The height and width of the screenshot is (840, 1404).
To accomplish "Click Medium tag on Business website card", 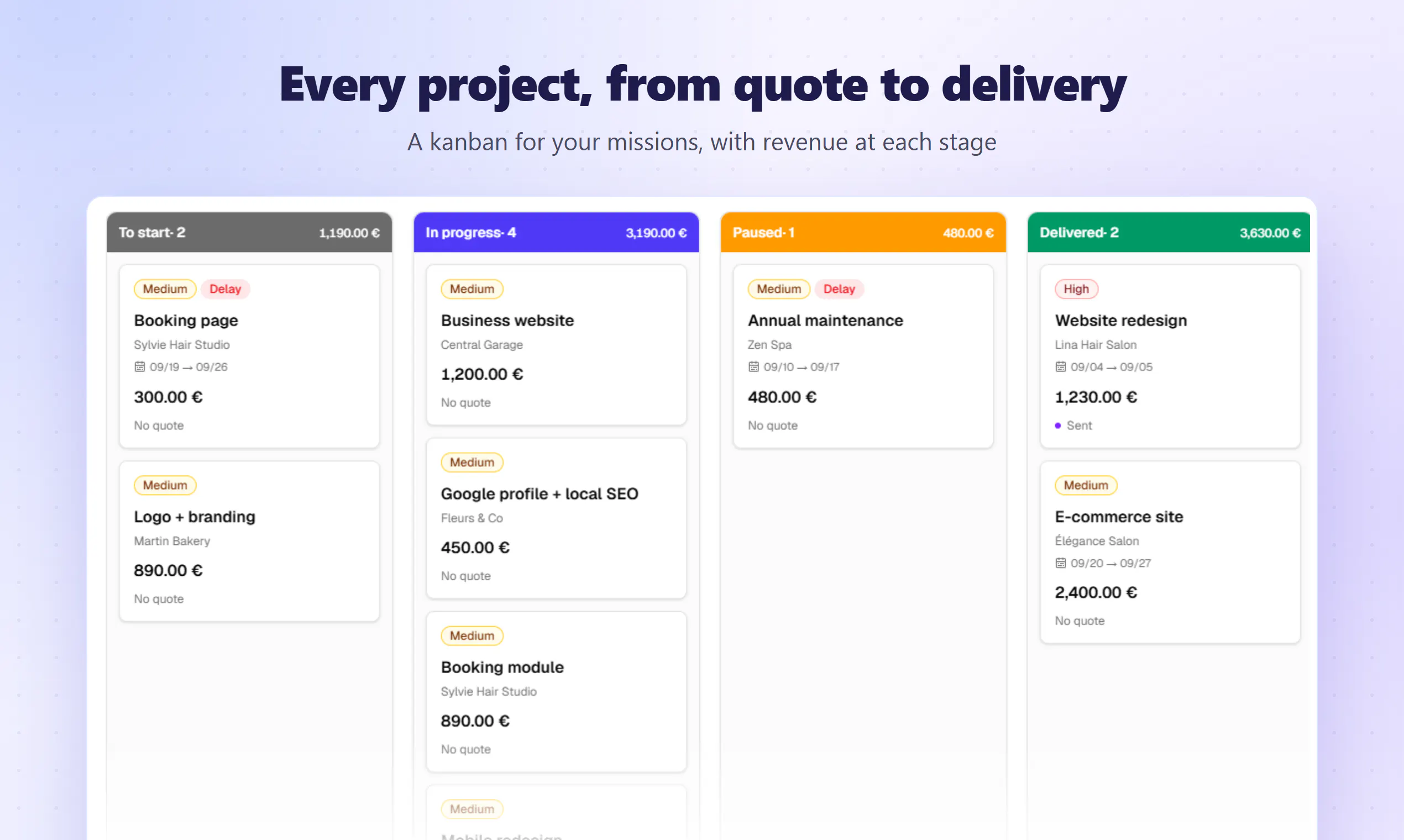I will coord(472,289).
